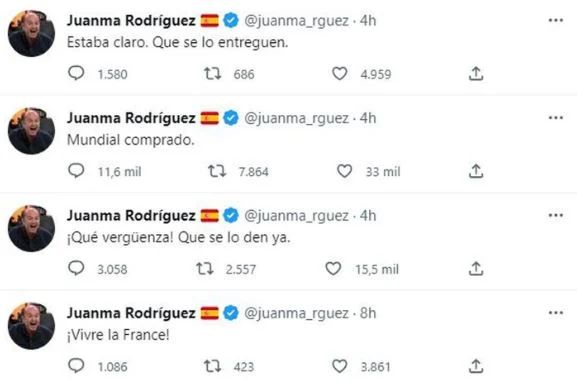Open profile avatar beside "Mundial comprado" tweet
The height and width of the screenshot is (384, 577).
tap(31, 131)
